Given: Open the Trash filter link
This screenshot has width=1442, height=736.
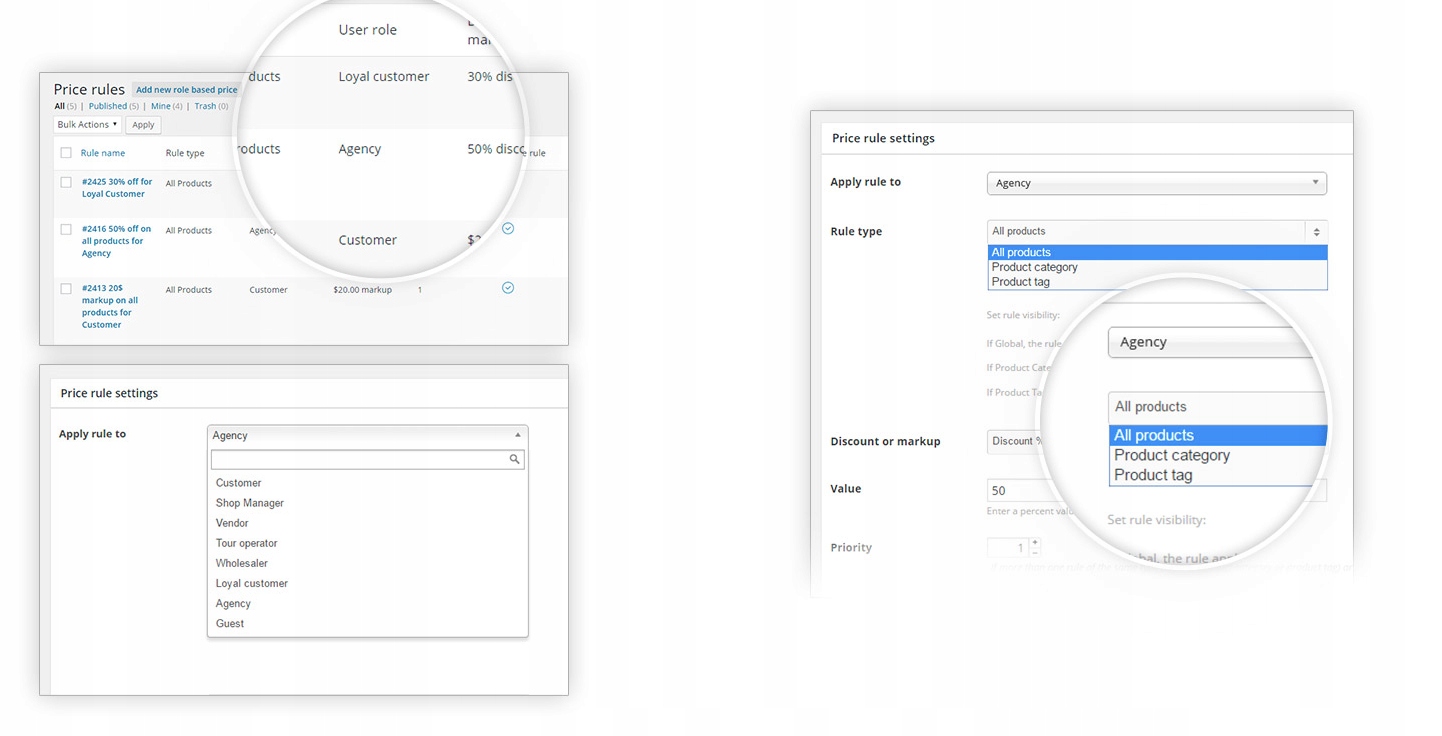Looking at the screenshot, I should coord(205,106).
